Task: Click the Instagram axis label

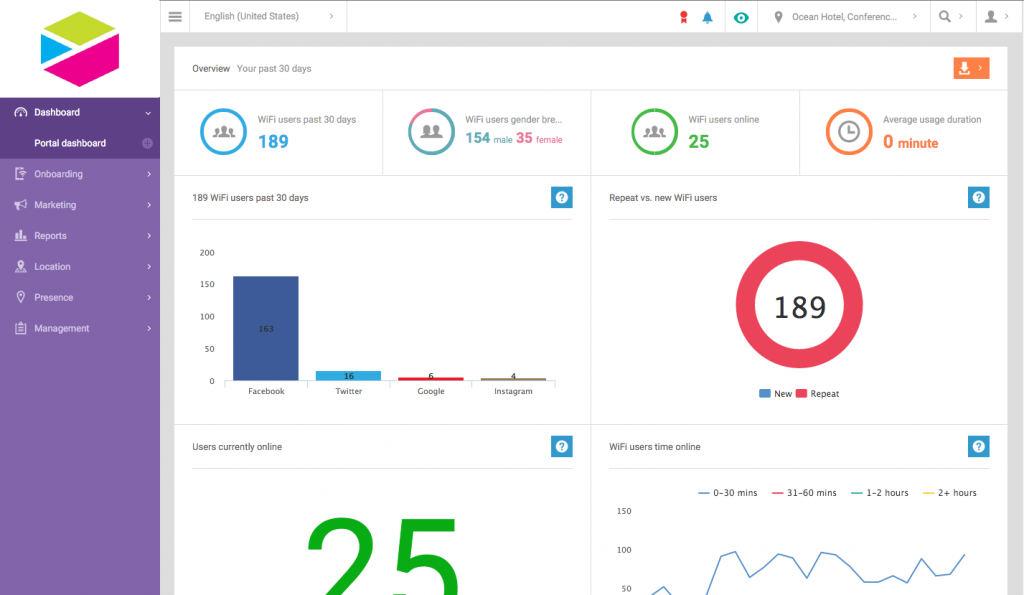Action: (x=513, y=391)
